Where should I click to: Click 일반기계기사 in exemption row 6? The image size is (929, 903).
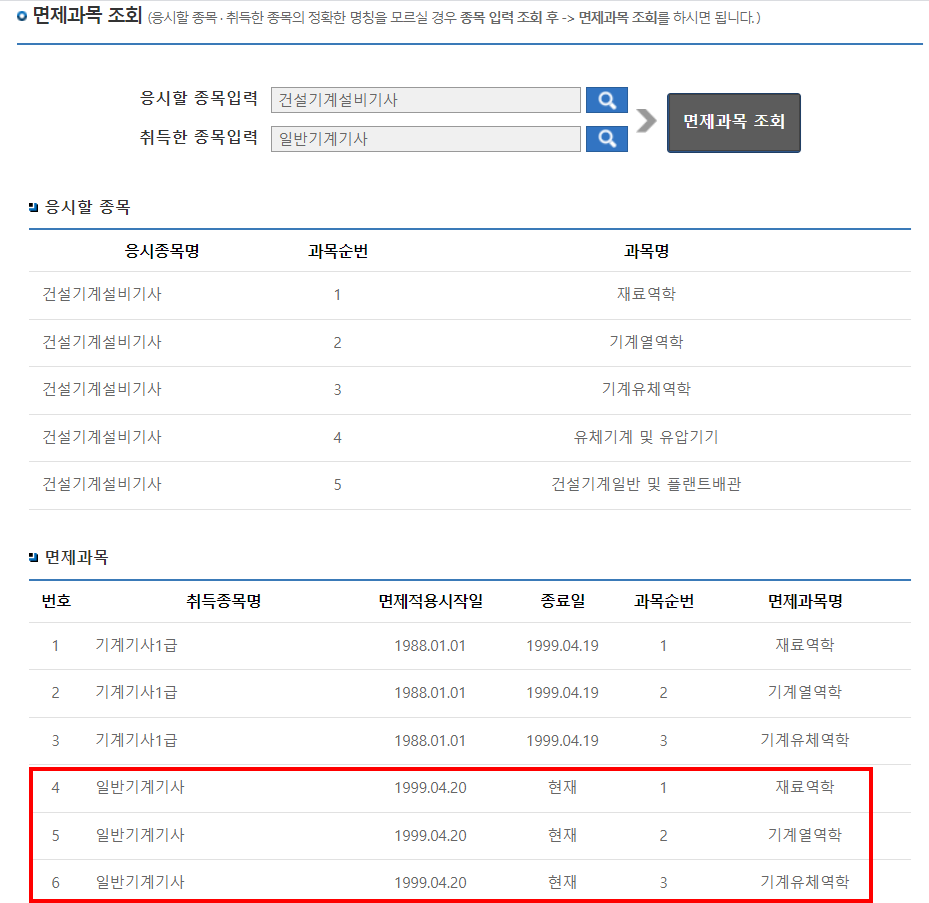point(140,882)
